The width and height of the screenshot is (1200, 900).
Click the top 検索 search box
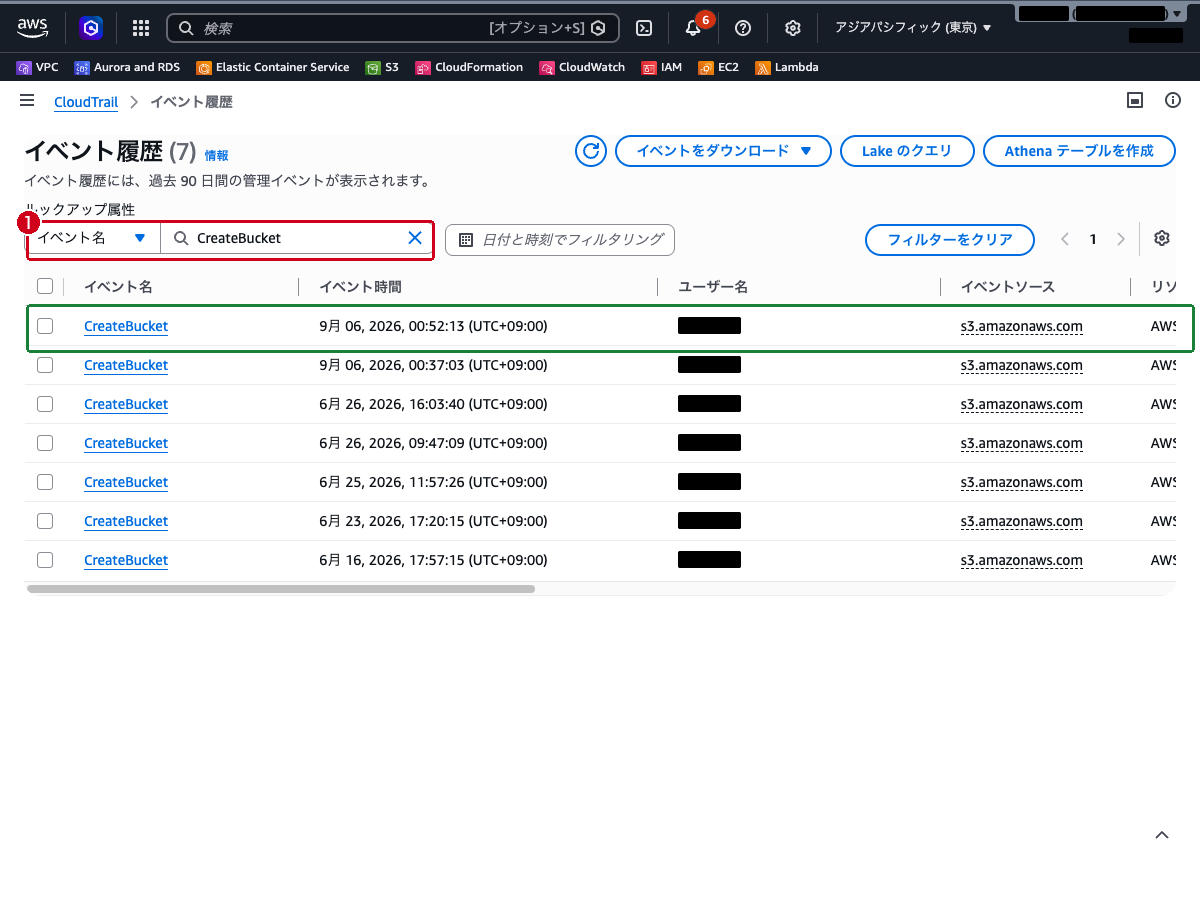pos(392,28)
